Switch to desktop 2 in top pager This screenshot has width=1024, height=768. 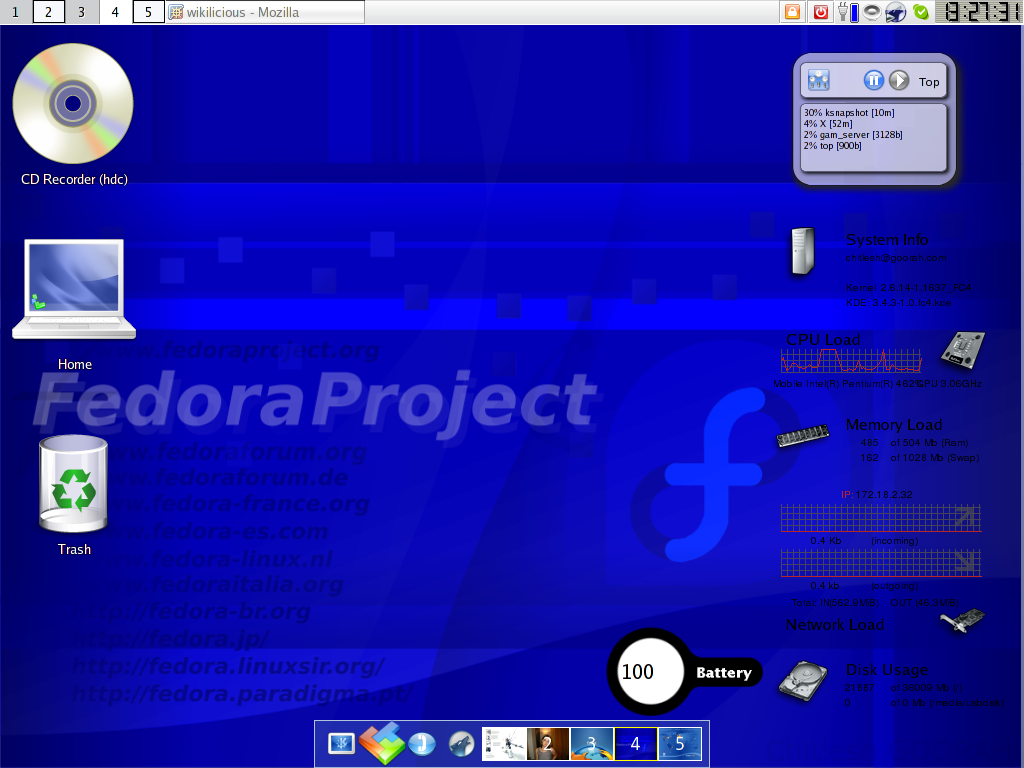click(48, 12)
